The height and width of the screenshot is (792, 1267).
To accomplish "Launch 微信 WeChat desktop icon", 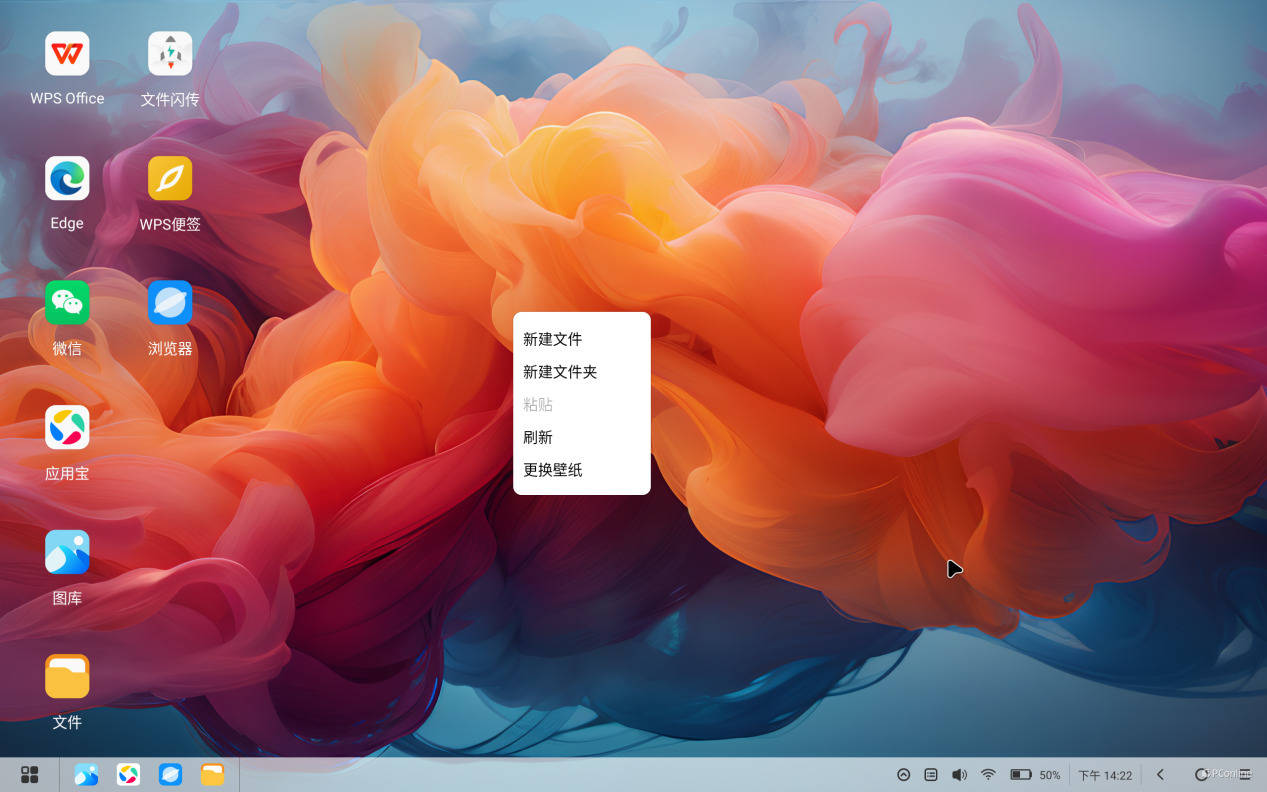I will point(67,303).
